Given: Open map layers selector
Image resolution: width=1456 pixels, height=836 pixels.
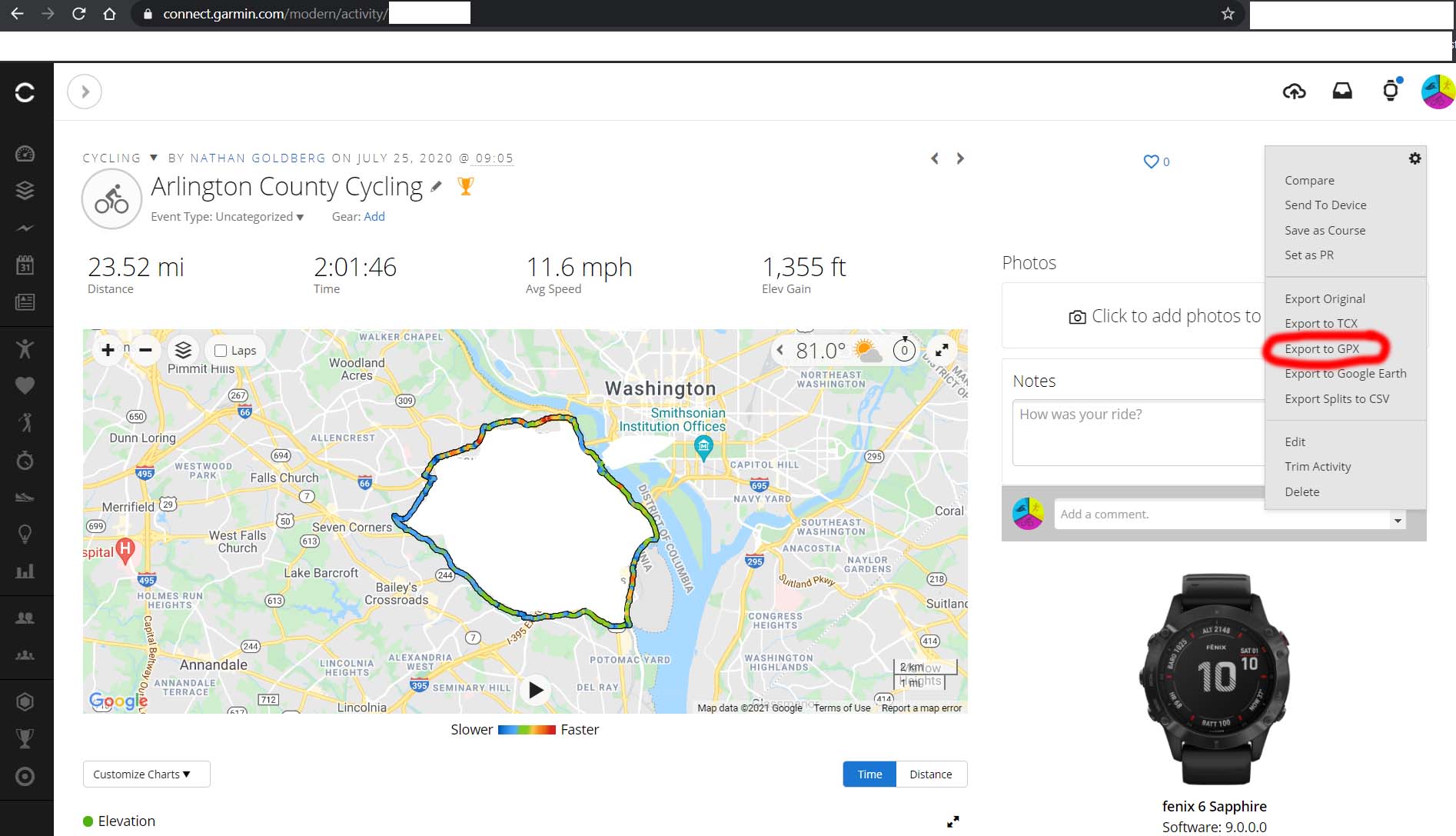Looking at the screenshot, I should point(183,350).
